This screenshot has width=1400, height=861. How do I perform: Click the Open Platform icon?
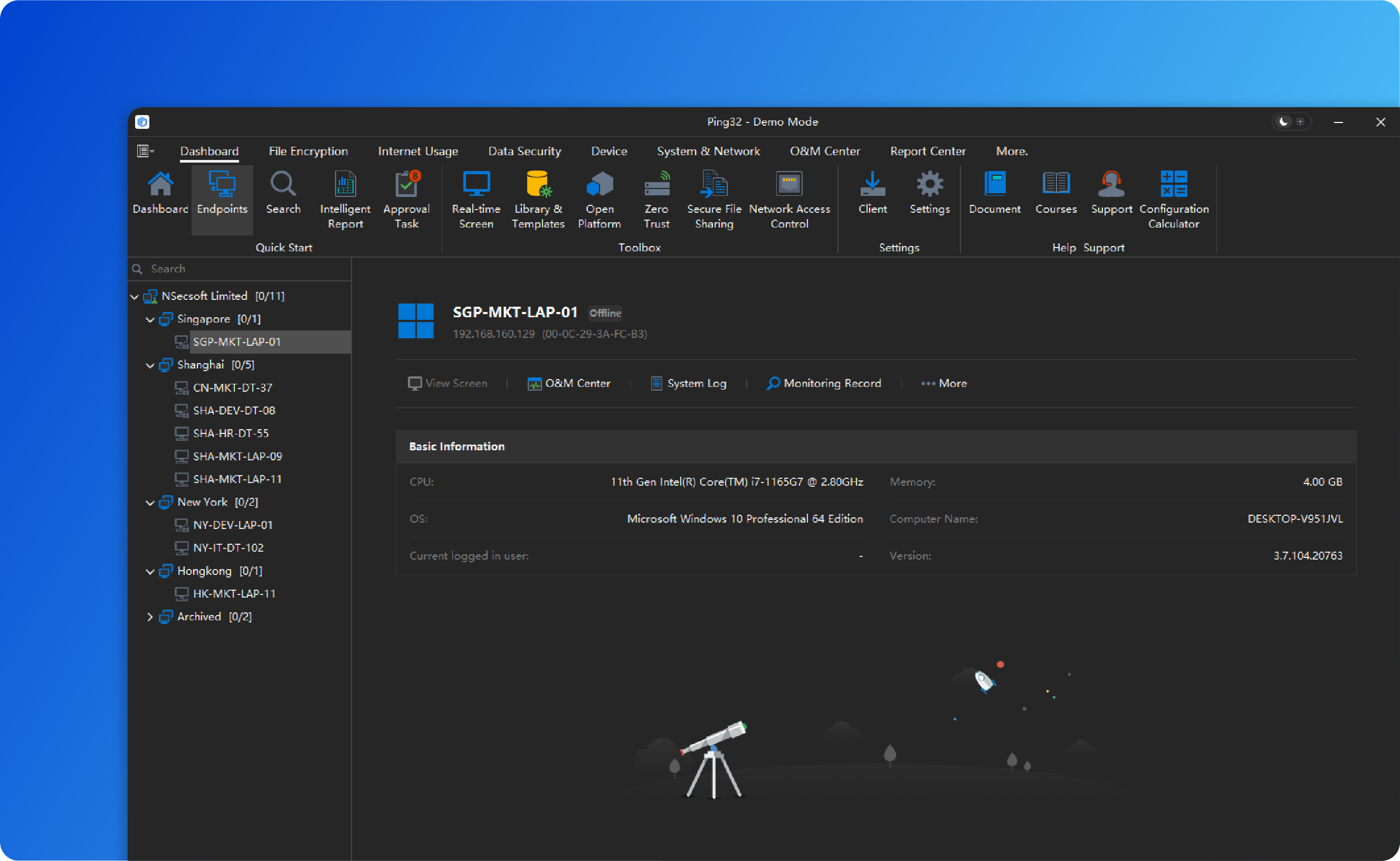599,198
